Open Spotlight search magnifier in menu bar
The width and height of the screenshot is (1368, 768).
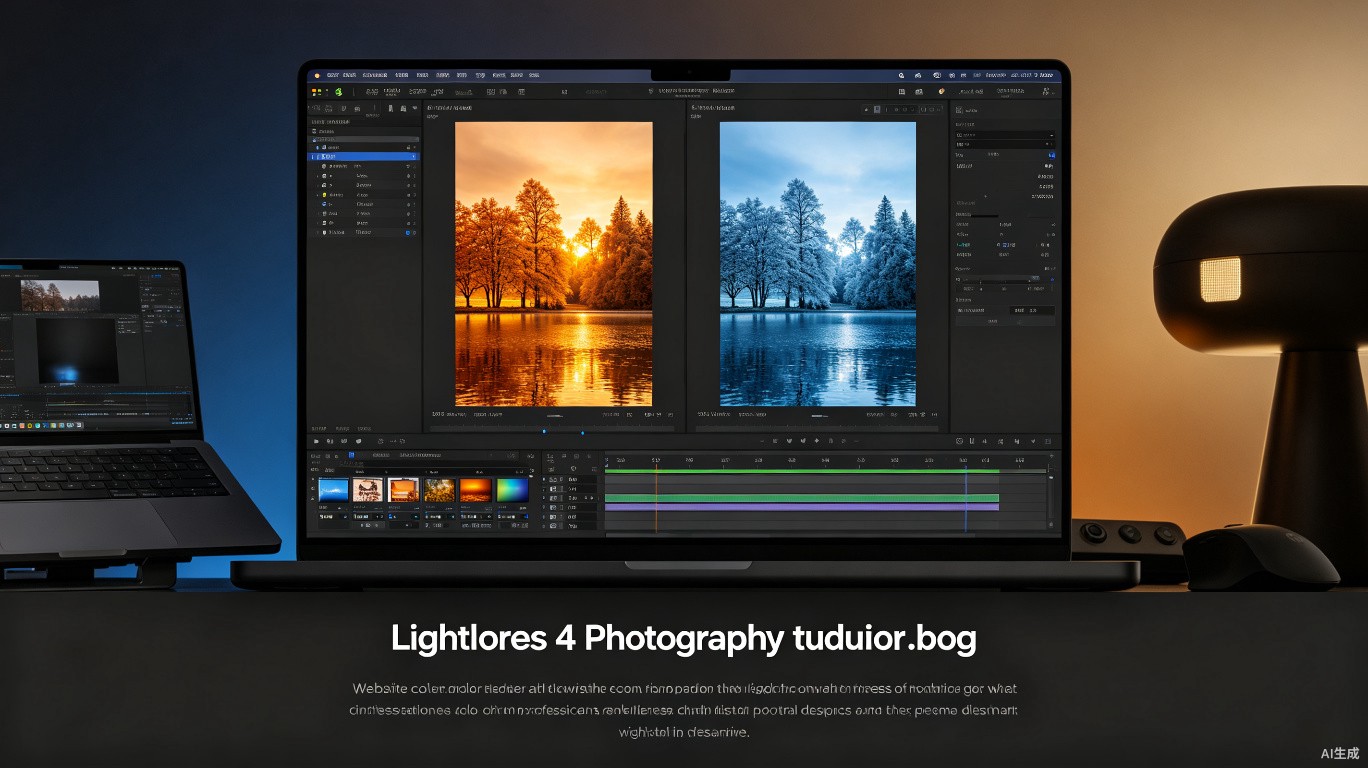(x=901, y=75)
